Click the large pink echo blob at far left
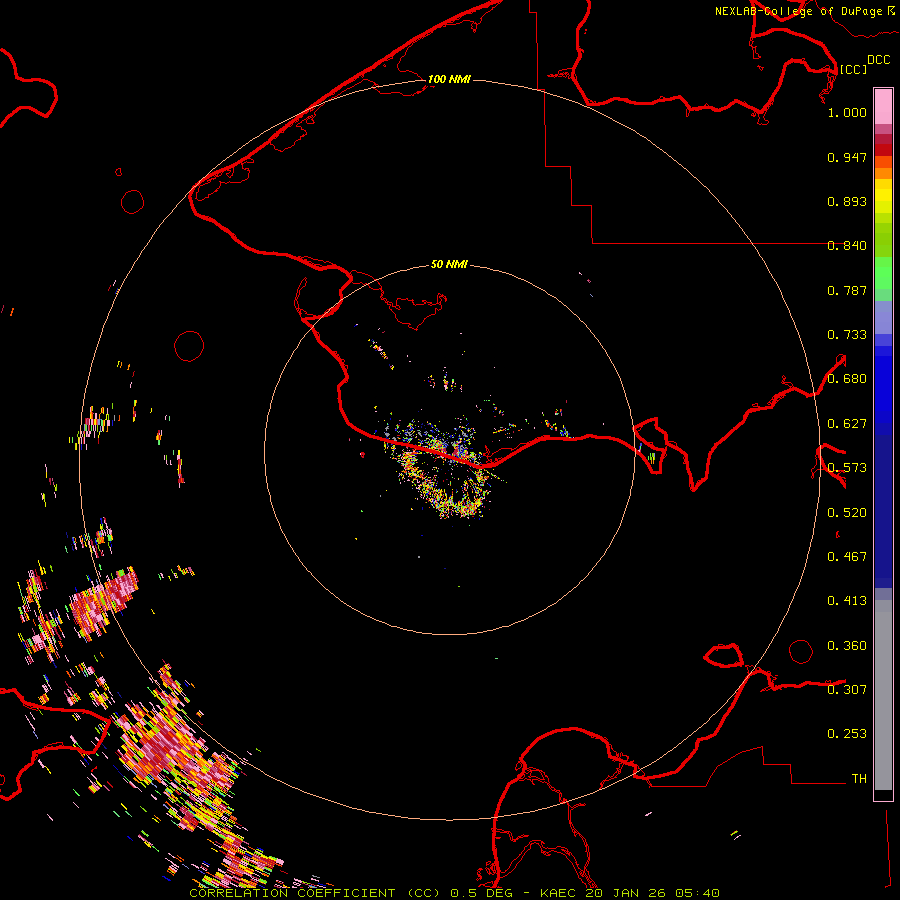Screen dimensions: 900x900 point(98,605)
